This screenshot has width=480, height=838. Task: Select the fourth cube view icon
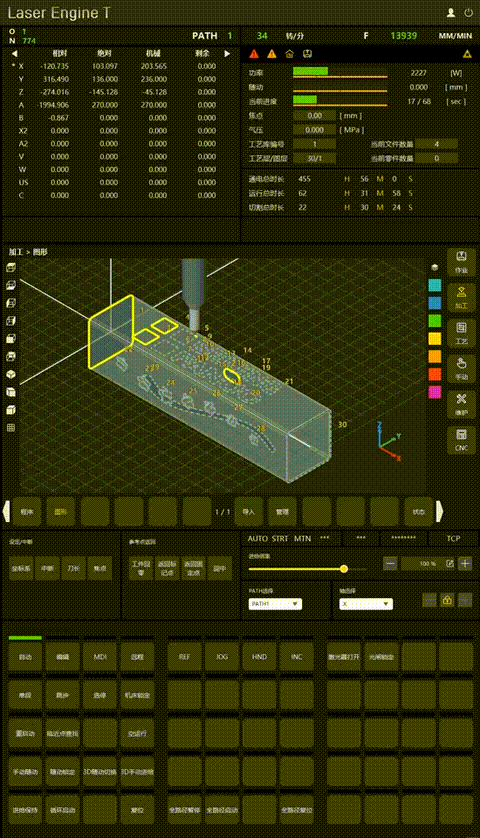11,321
